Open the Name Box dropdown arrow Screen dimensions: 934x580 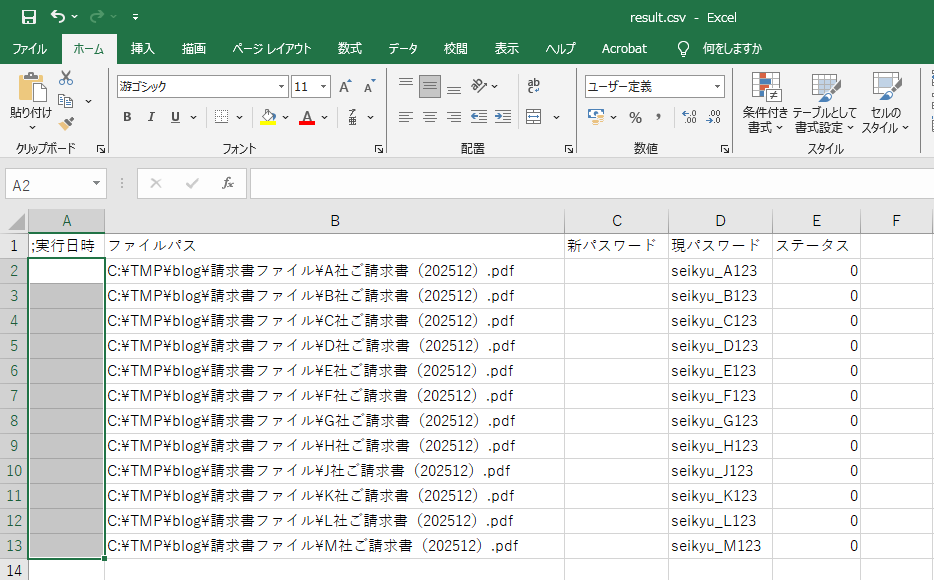[x=96, y=184]
